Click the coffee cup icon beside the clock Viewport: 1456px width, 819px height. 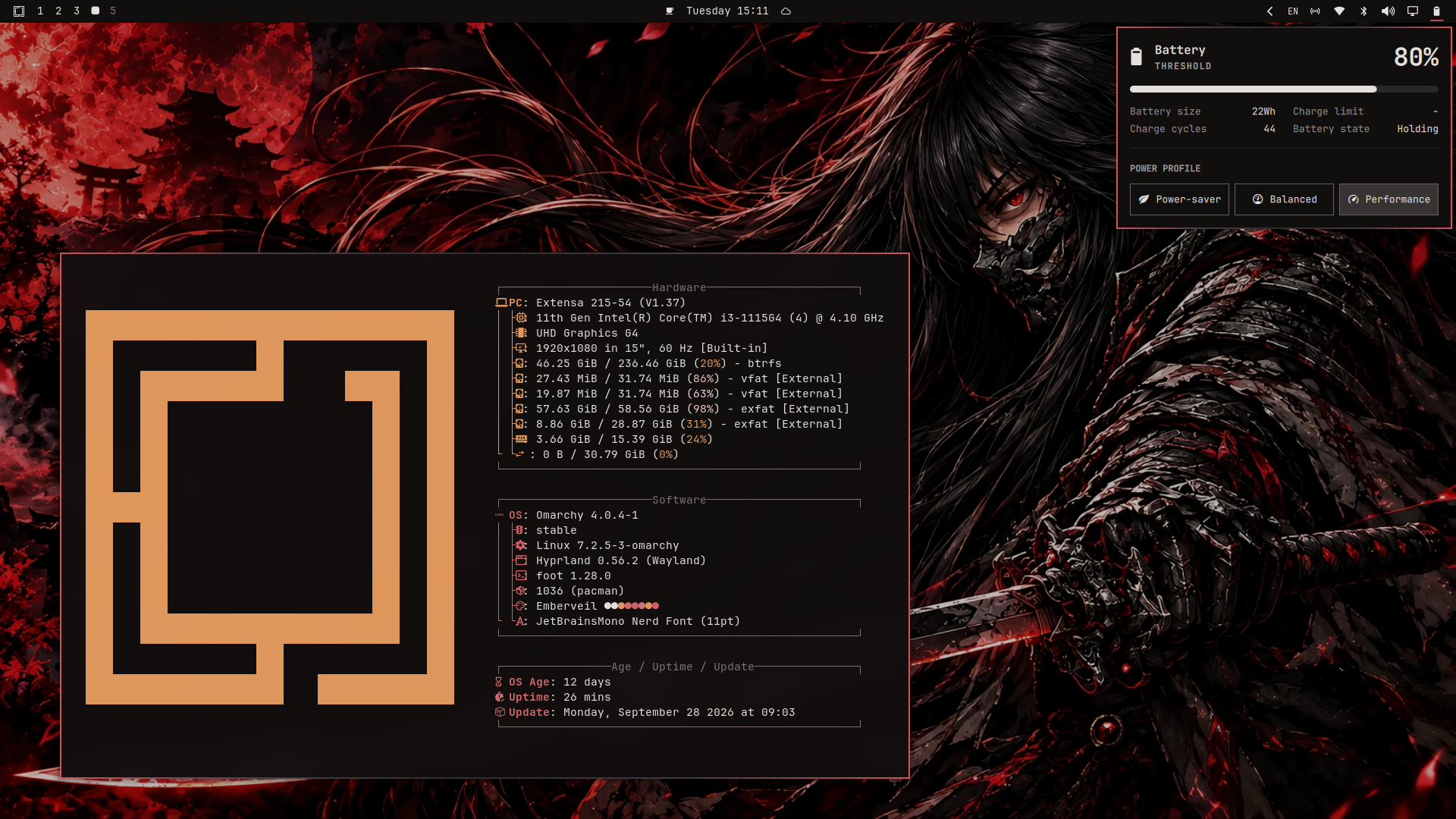[670, 11]
